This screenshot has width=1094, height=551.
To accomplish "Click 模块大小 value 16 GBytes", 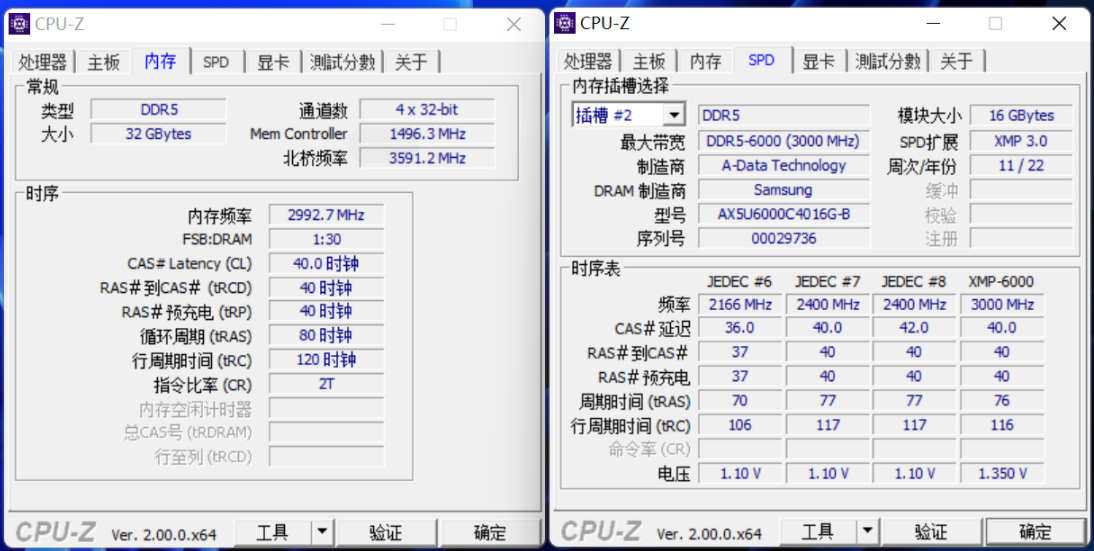I will point(1021,116).
